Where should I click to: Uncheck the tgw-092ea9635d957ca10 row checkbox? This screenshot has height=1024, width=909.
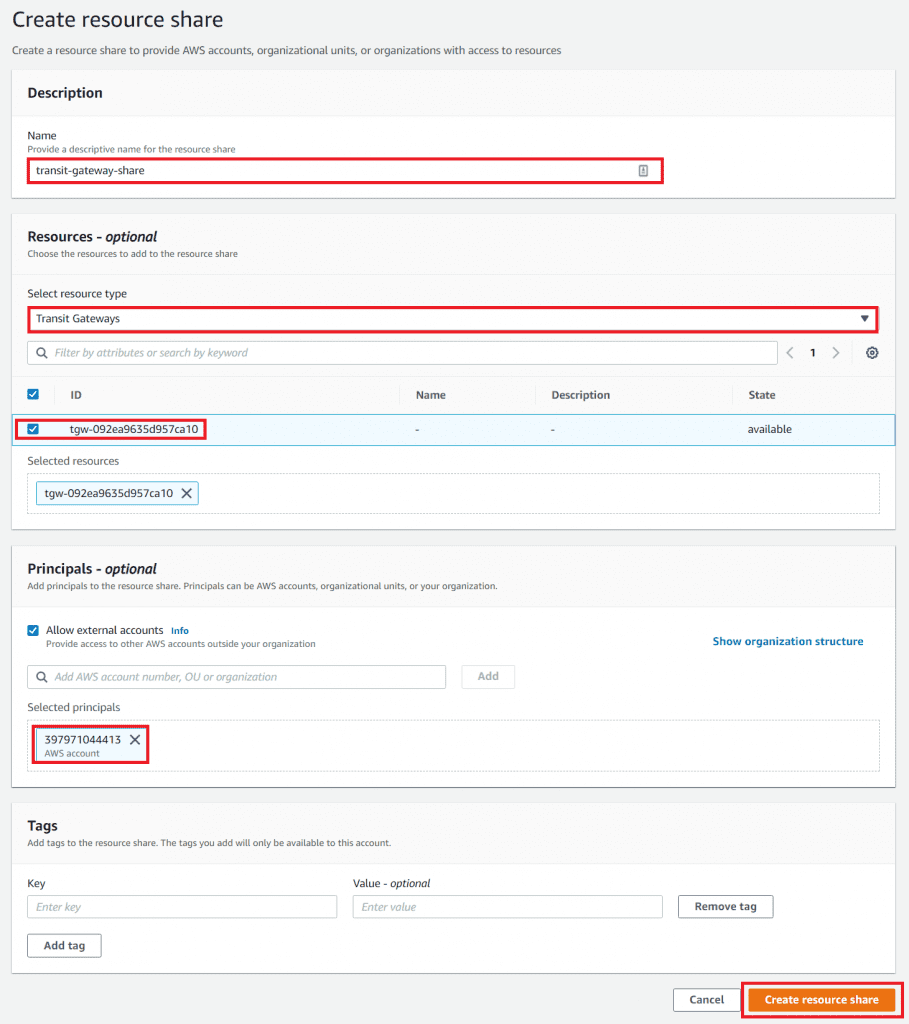point(33,429)
